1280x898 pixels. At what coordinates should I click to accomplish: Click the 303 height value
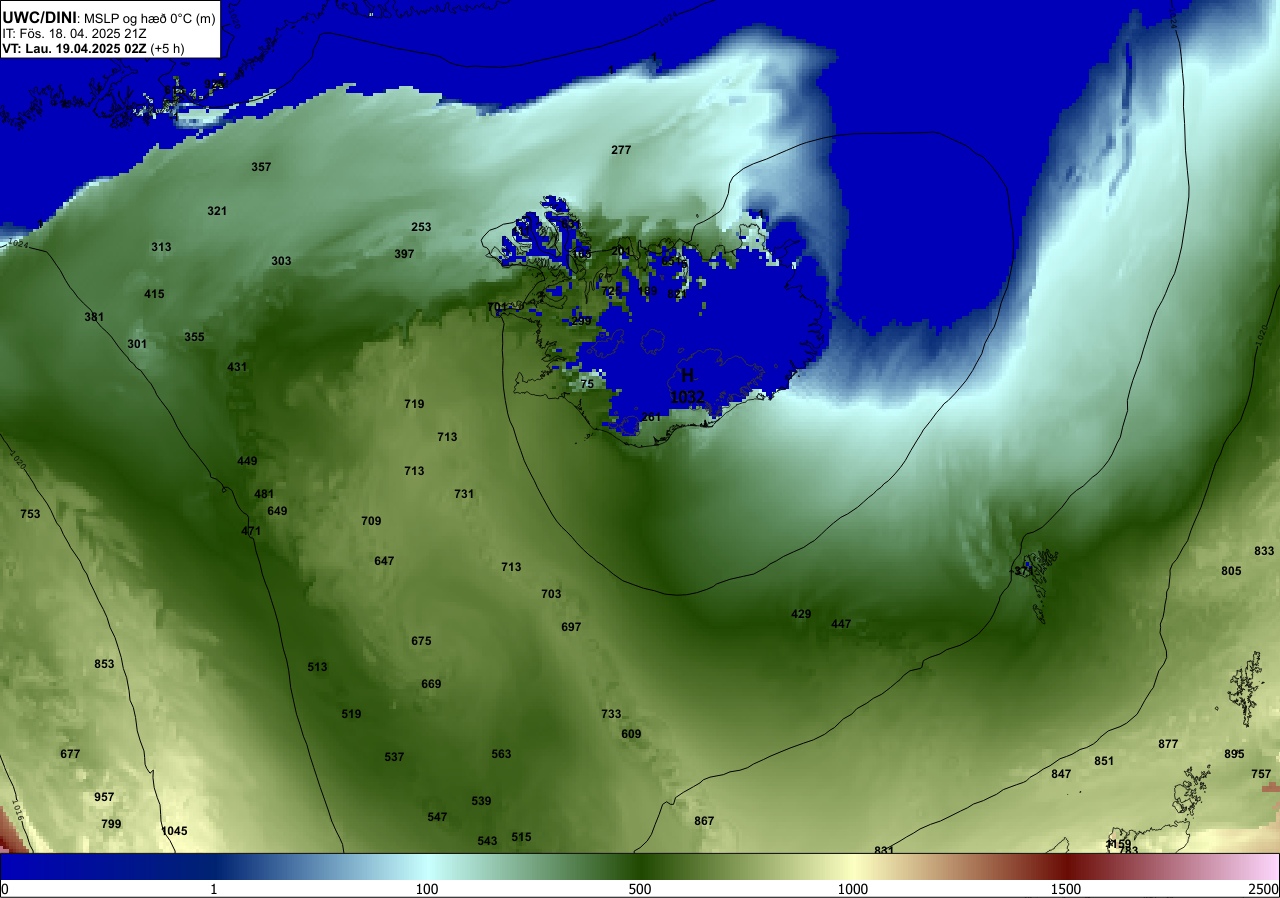(x=281, y=261)
